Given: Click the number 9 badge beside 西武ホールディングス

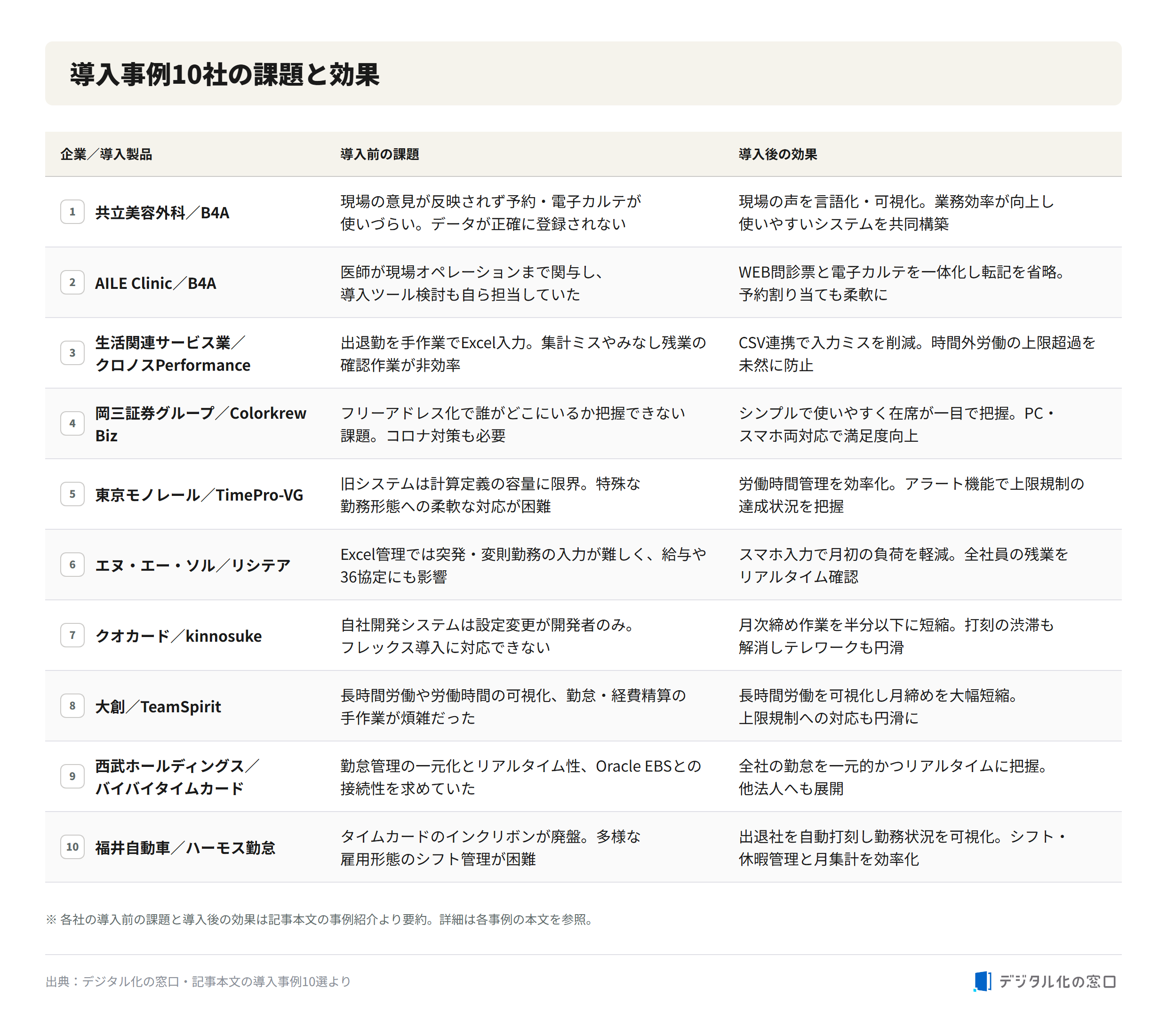Looking at the screenshot, I should pos(72,776).
